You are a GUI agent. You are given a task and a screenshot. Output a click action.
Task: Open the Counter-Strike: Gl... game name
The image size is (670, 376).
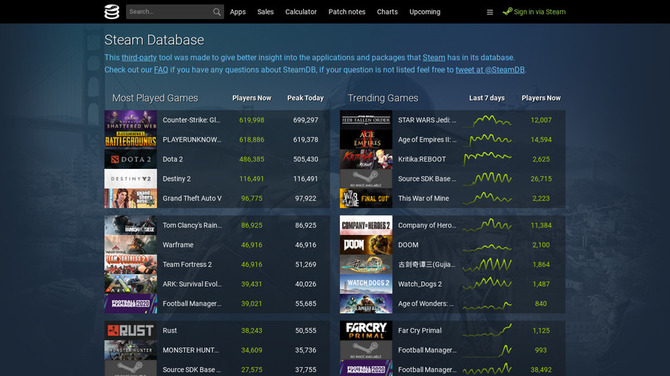pos(191,120)
